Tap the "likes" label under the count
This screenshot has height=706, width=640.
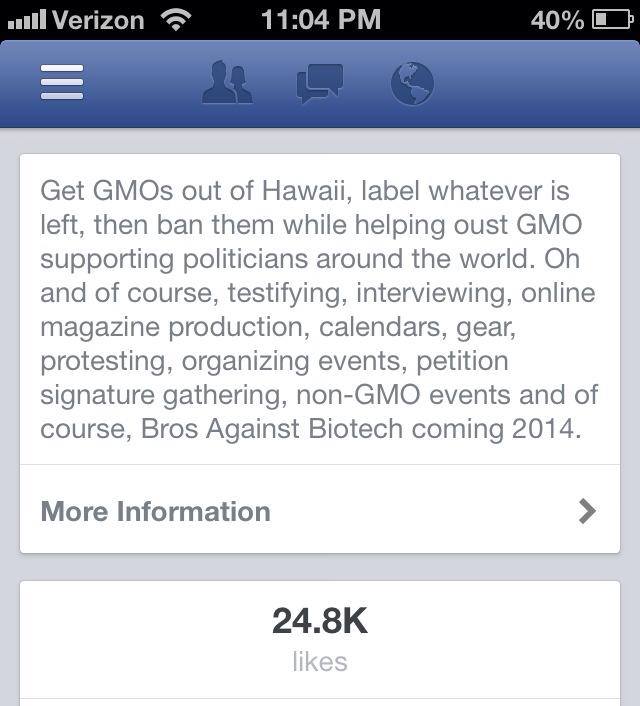click(x=320, y=661)
